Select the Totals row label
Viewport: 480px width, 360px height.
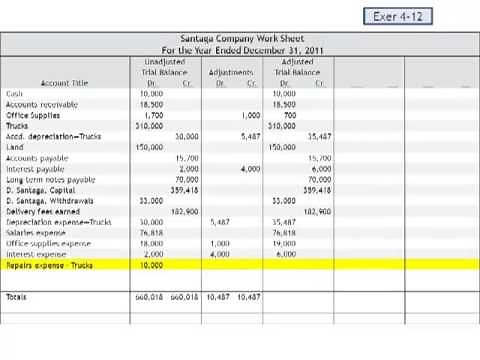[16, 297]
